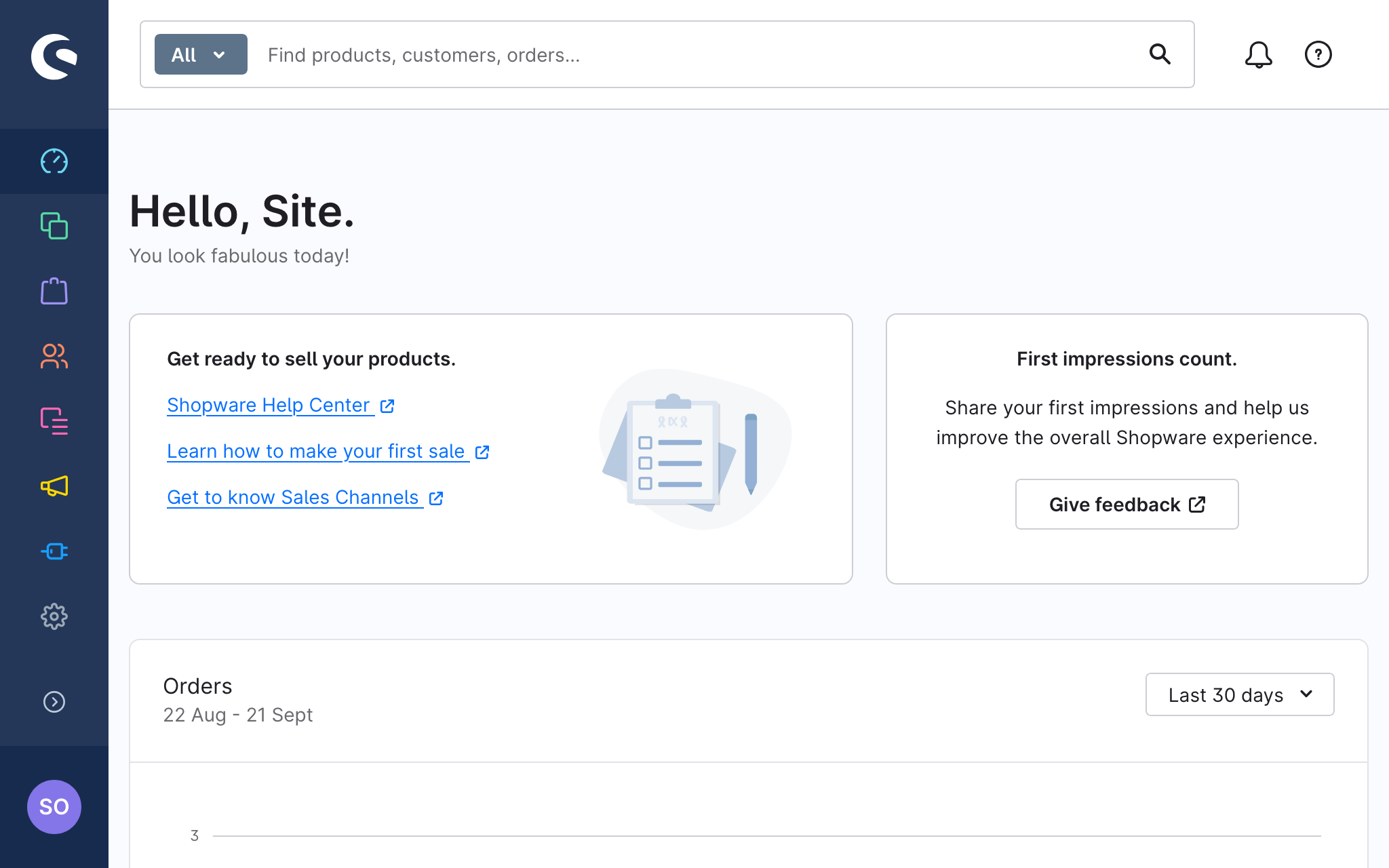1389x868 pixels.
Task: Click the search magnifier icon
Action: 1160,54
